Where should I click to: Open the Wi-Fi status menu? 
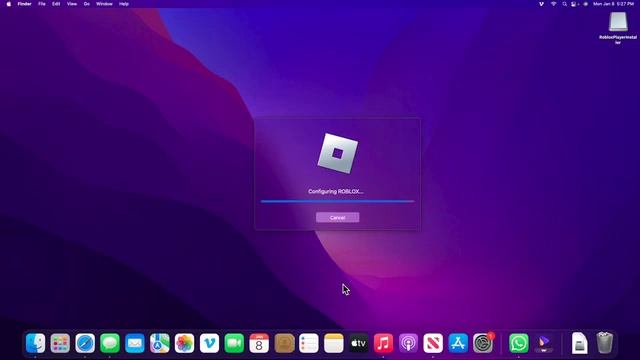coord(553,4)
